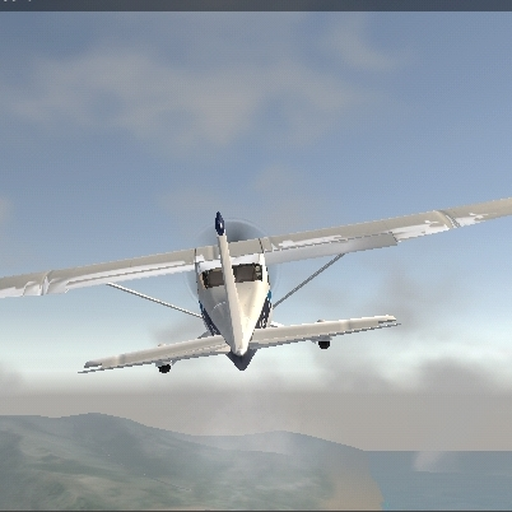Click the airplane's tail cone tip
This screenshot has width=512, height=512.
click(x=242, y=362)
